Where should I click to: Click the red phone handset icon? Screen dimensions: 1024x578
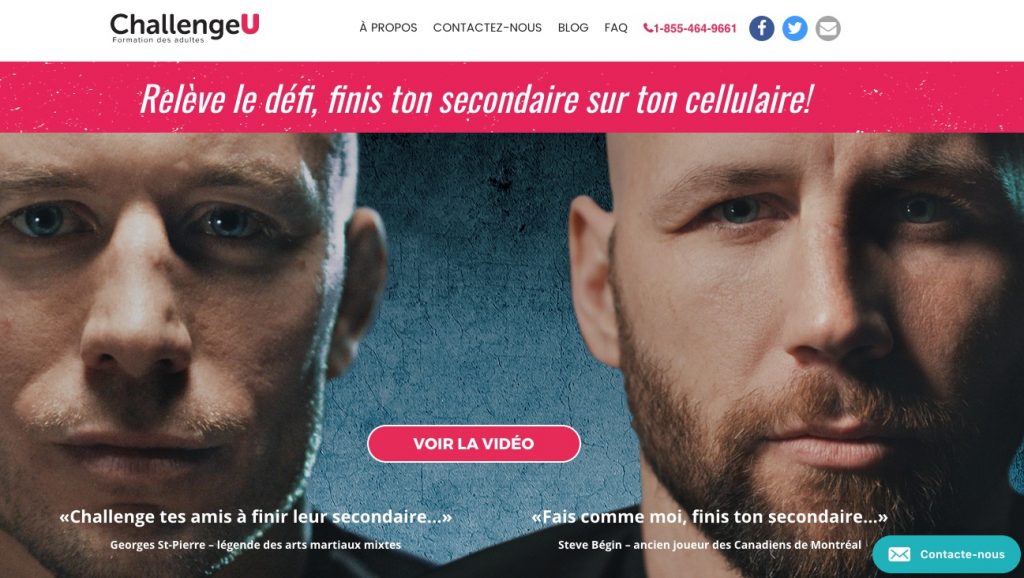point(648,27)
